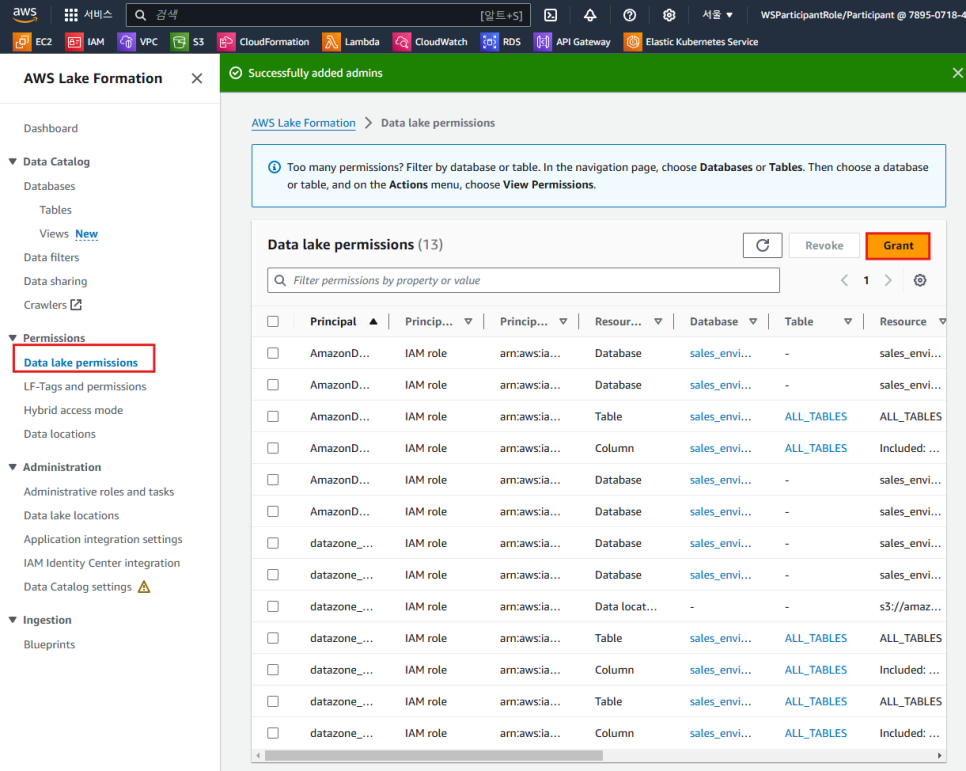Open the CloudFormation shortcut

tap(264, 42)
